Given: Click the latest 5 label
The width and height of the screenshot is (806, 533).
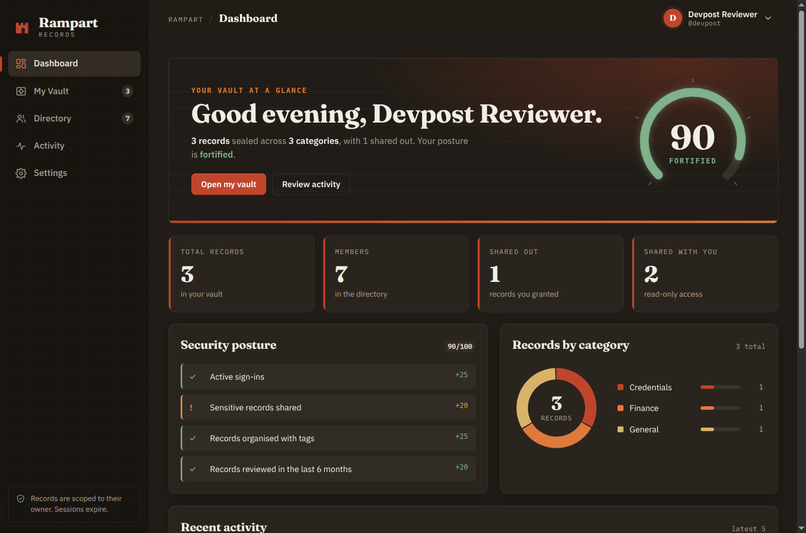Looking at the screenshot, I should (x=748, y=528).
